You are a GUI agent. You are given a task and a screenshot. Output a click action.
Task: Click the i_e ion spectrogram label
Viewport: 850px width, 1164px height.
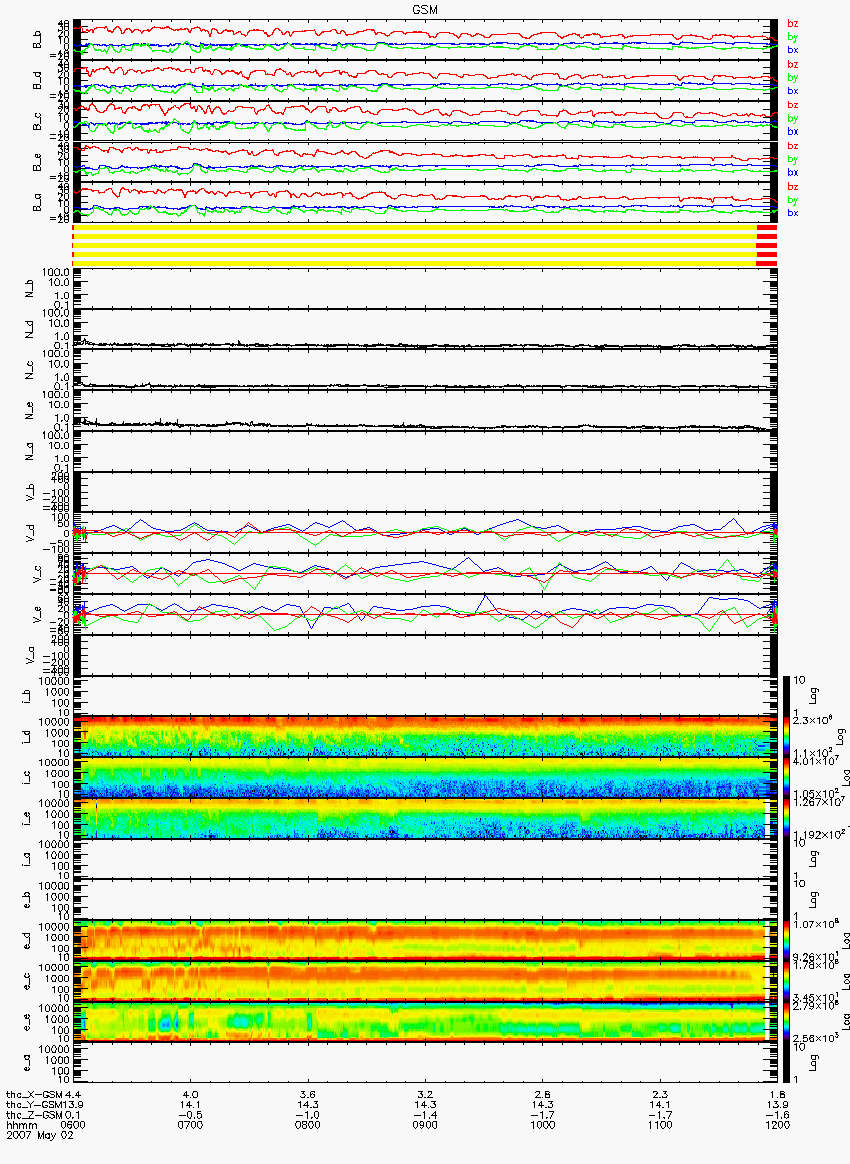27,819
